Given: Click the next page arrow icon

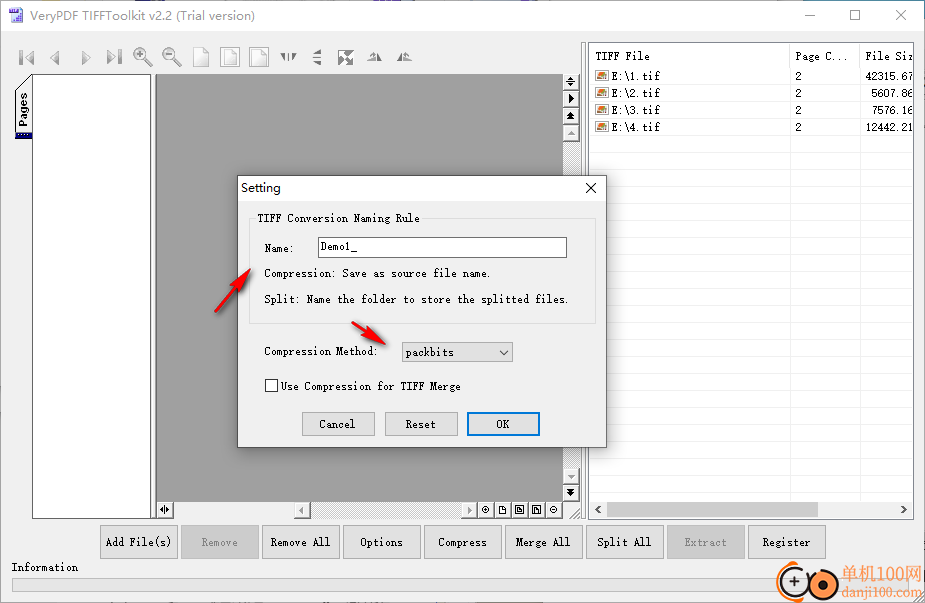Looking at the screenshot, I should pyautogui.click(x=86, y=57).
